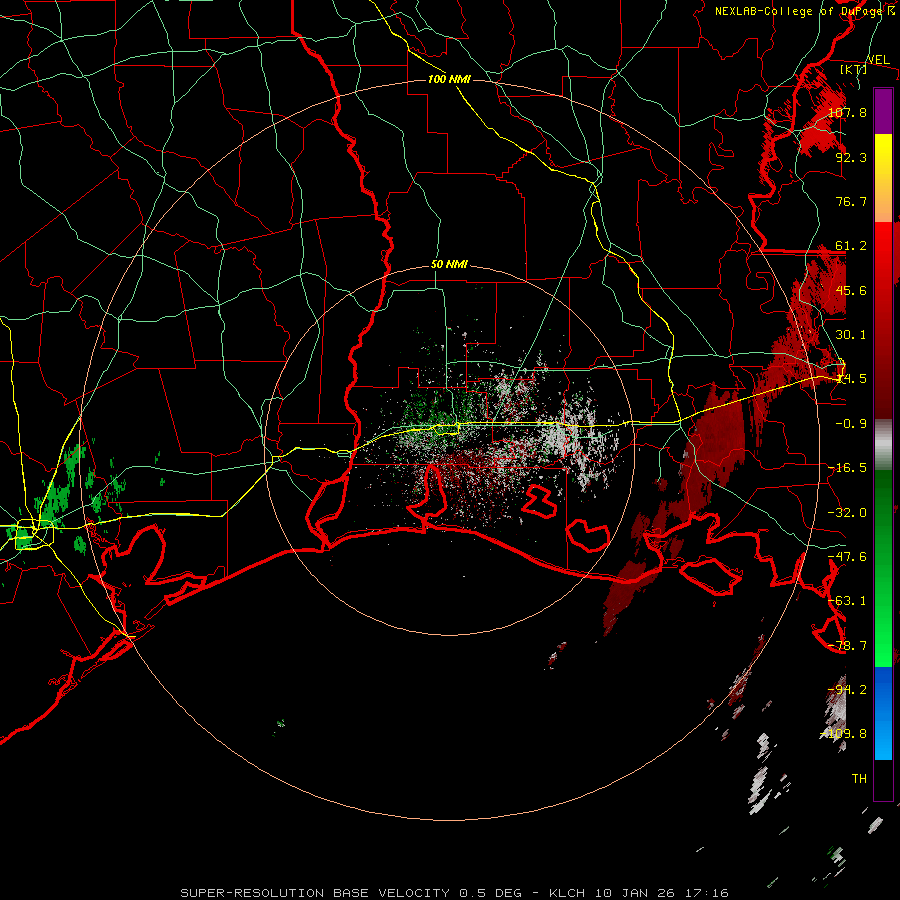The height and width of the screenshot is (900, 900).
Task: Click the [KT] units label
Action: click(854, 69)
